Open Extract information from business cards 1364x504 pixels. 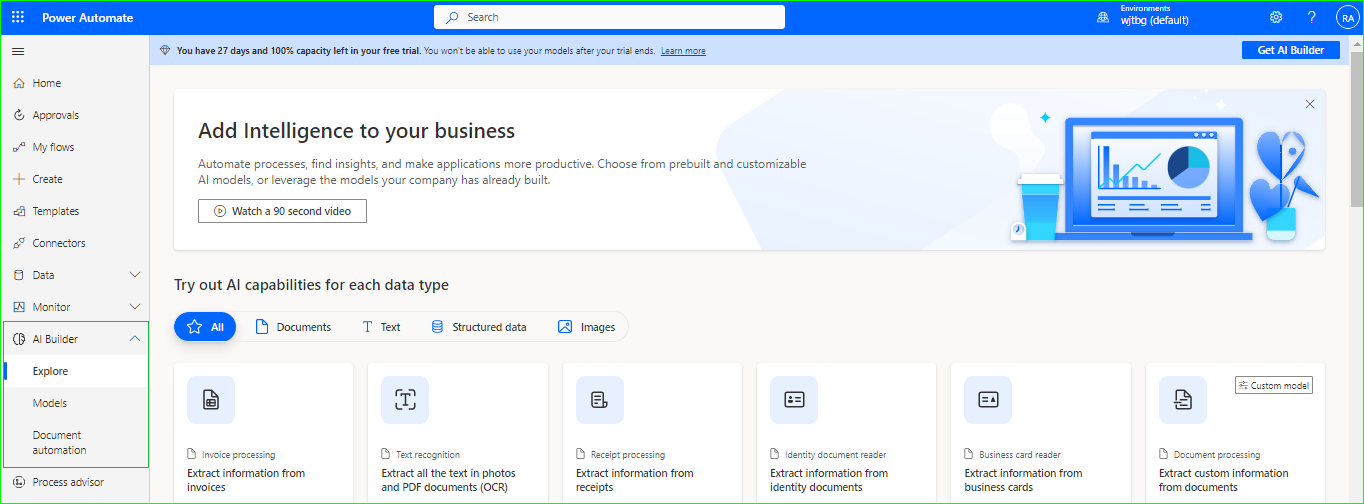pos(1023,480)
